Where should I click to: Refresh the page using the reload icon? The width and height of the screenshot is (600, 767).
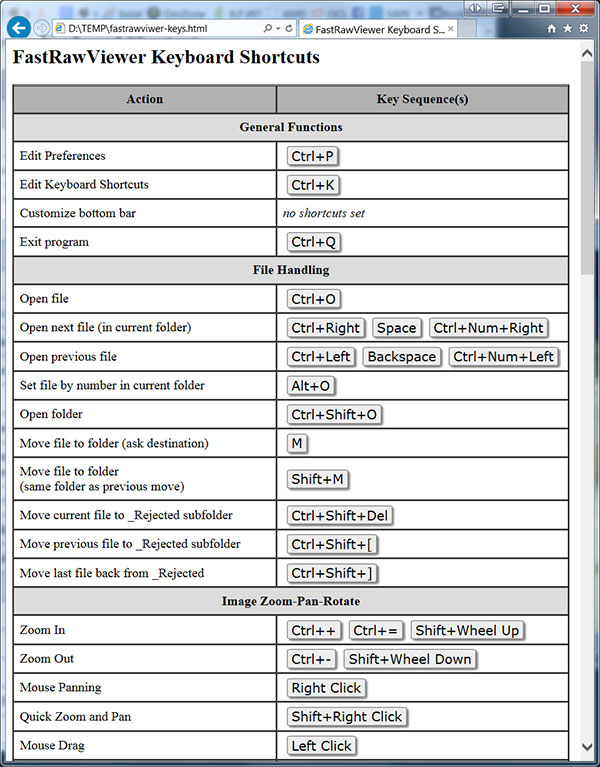[289, 29]
